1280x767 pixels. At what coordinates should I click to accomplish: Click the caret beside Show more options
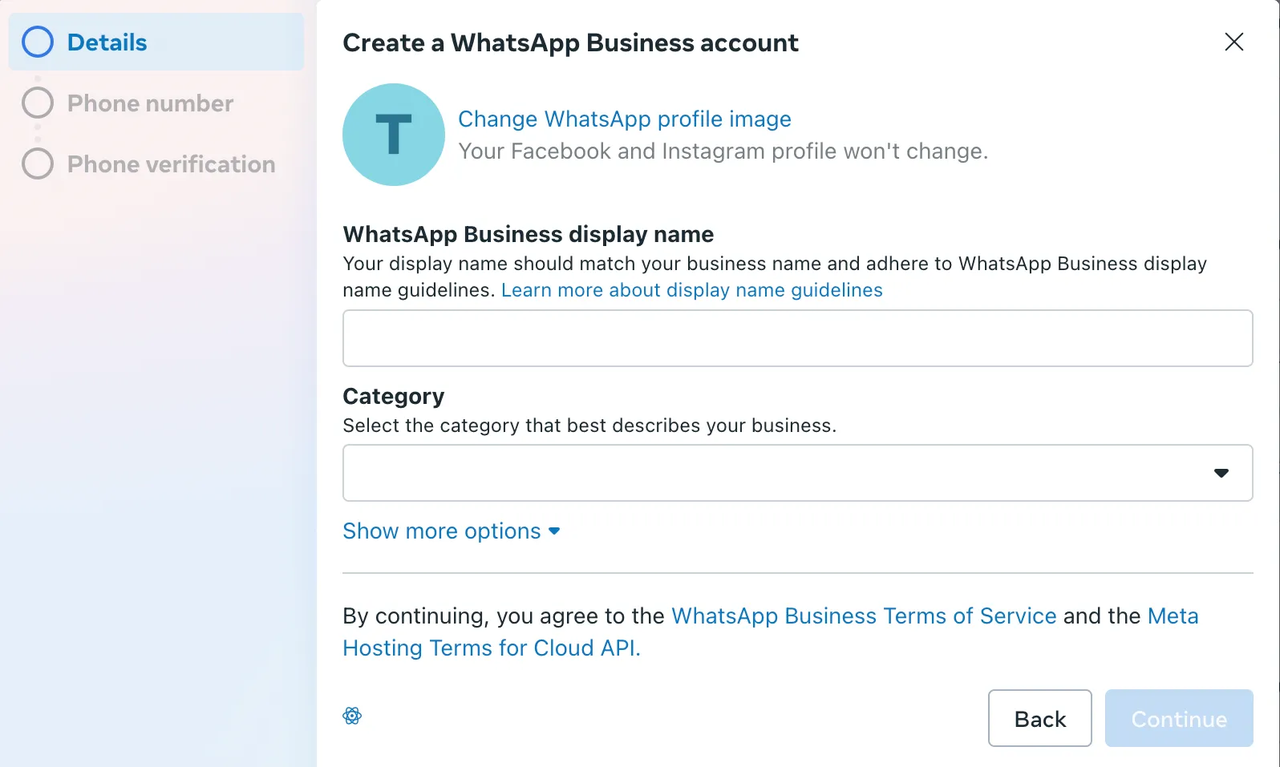tap(554, 531)
